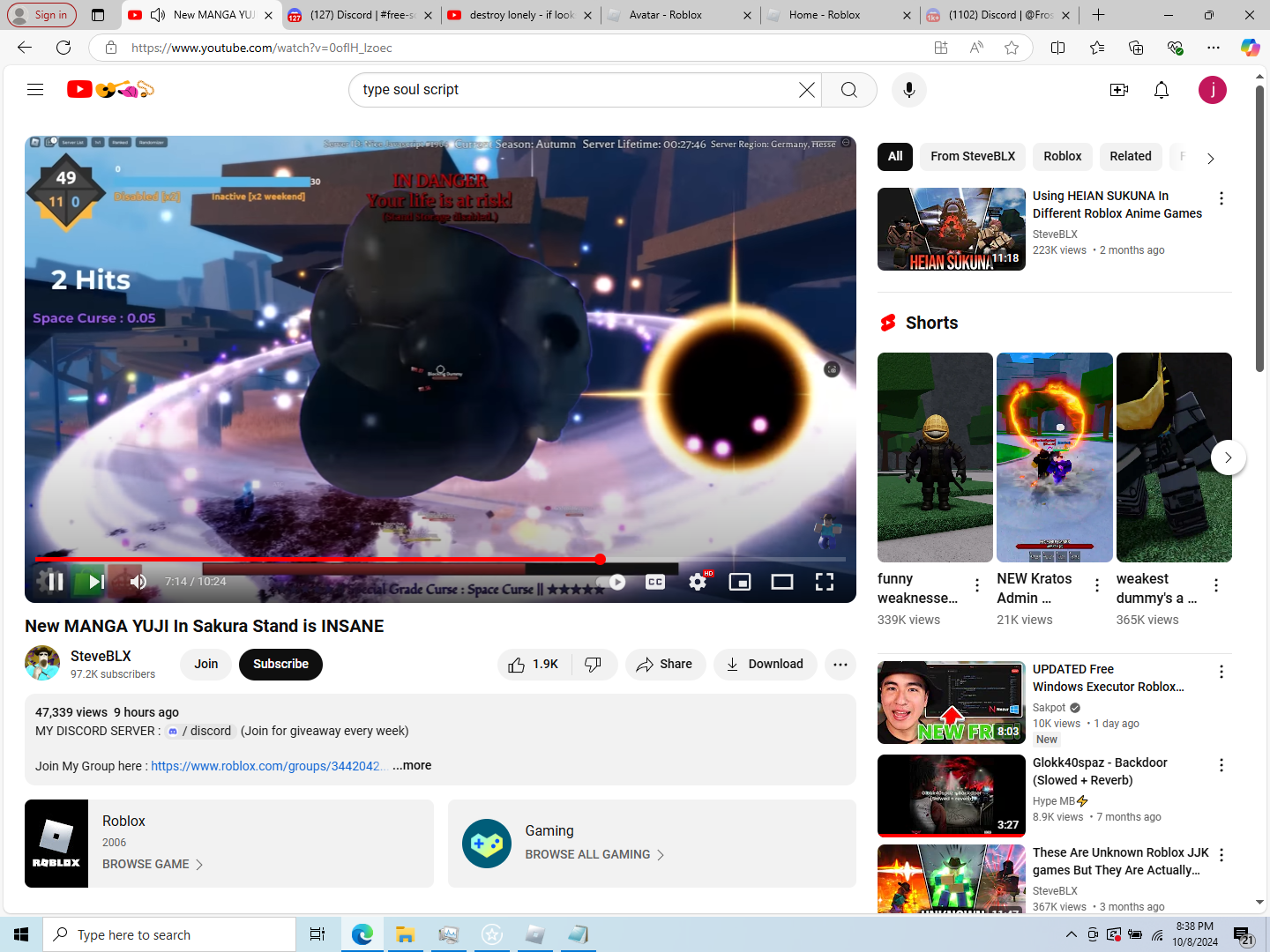Add this page to favorites star
Viewport: 1270px width, 952px height.
click(x=1012, y=48)
